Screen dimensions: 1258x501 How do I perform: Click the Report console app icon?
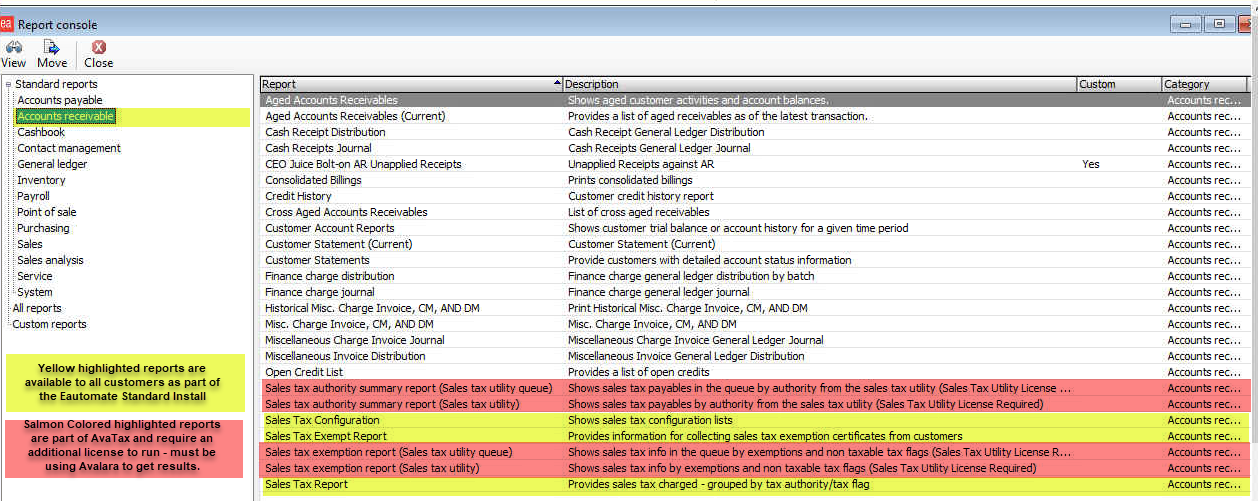pyautogui.click(x=7, y=23)
